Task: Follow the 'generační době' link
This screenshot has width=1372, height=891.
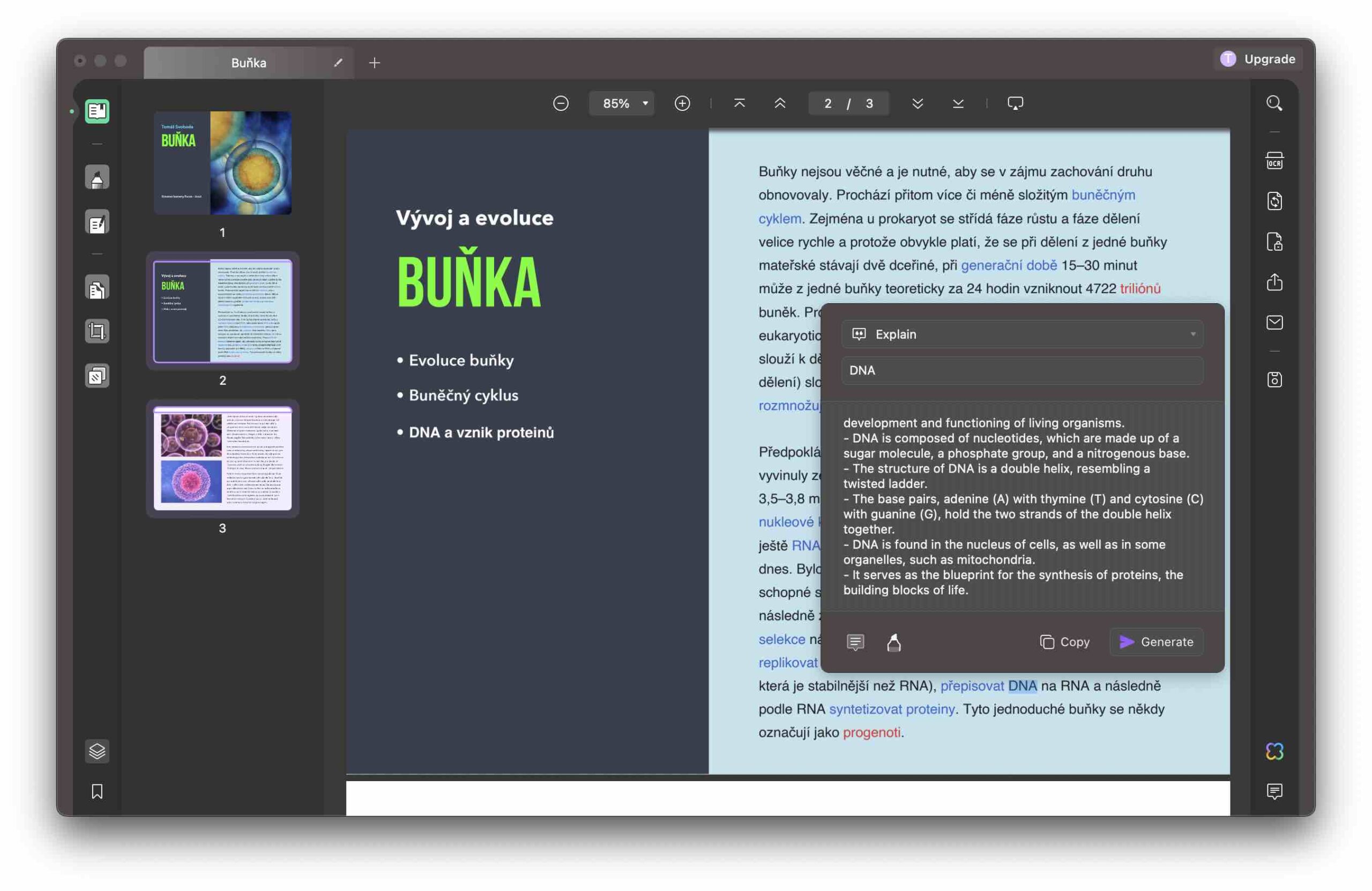Action: pyautogui.click(x=1009, y=265)
